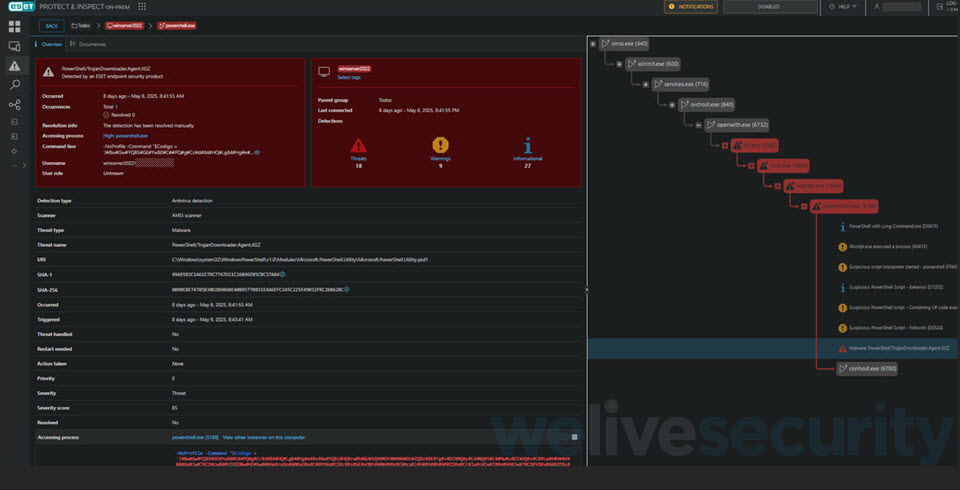Open the Computers icon in sidebar

pos(14,47)
